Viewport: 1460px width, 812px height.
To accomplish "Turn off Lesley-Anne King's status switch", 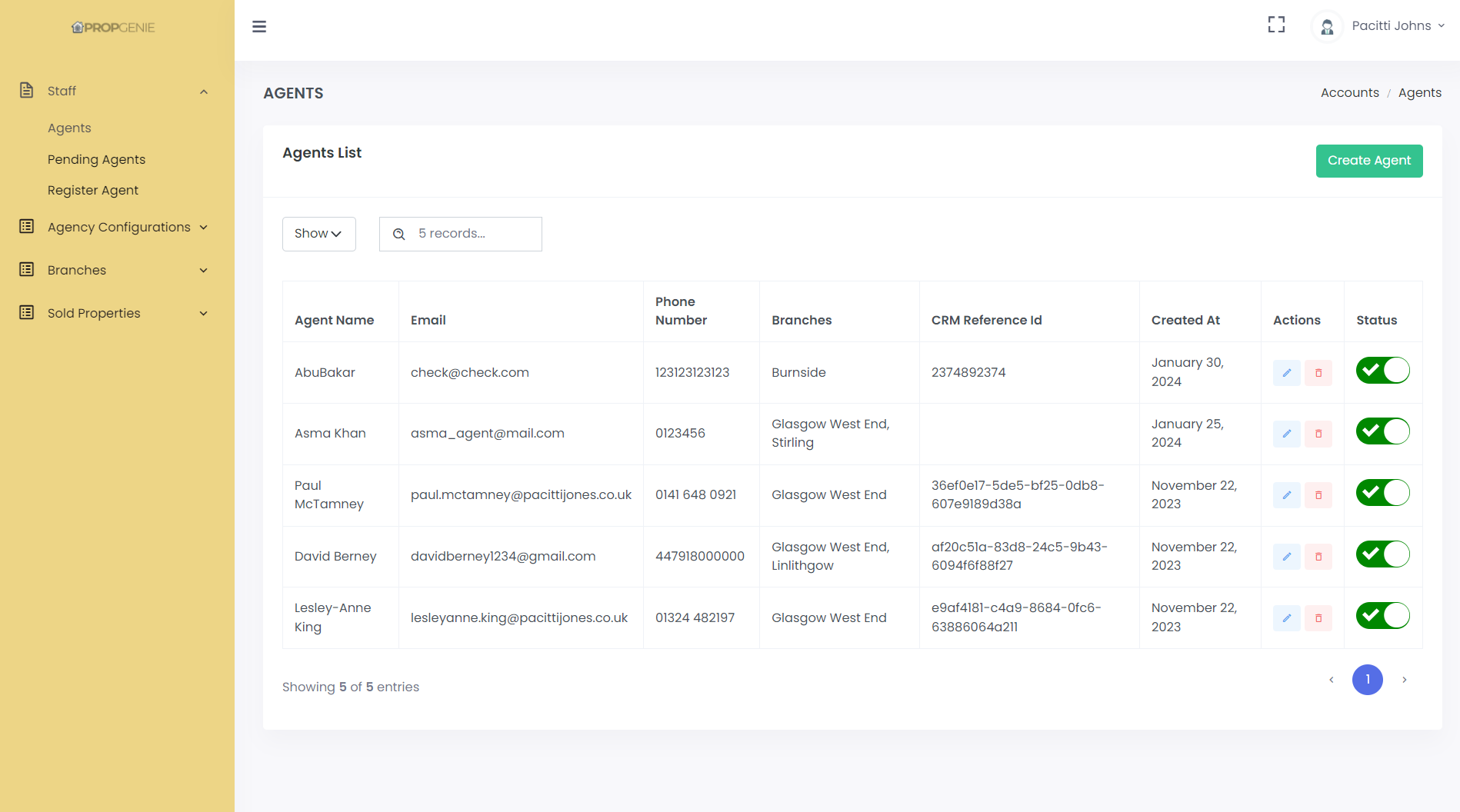I will click(1382, 616).
